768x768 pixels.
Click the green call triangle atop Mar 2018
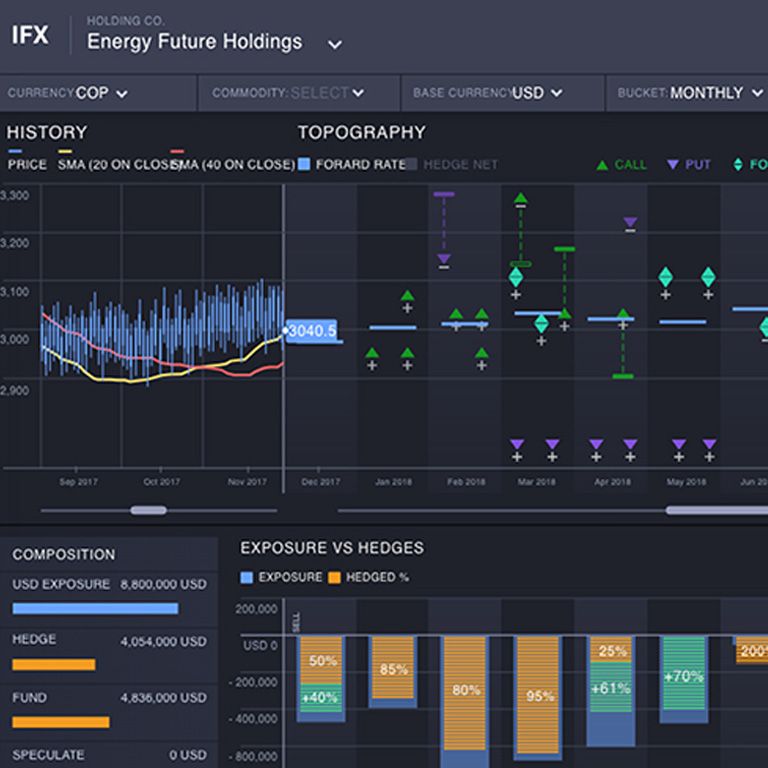tap(520, 199)
